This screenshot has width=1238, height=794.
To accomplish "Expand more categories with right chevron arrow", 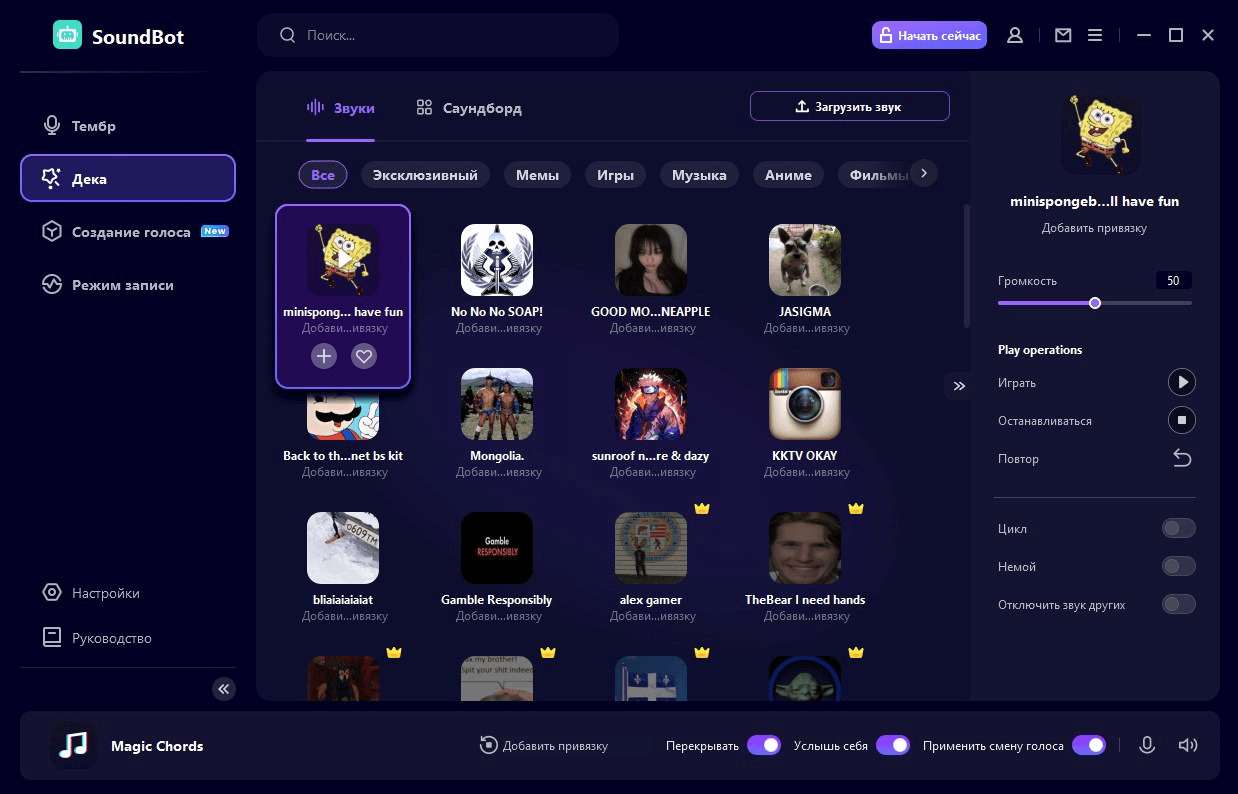I will click(x=924, y=173).
